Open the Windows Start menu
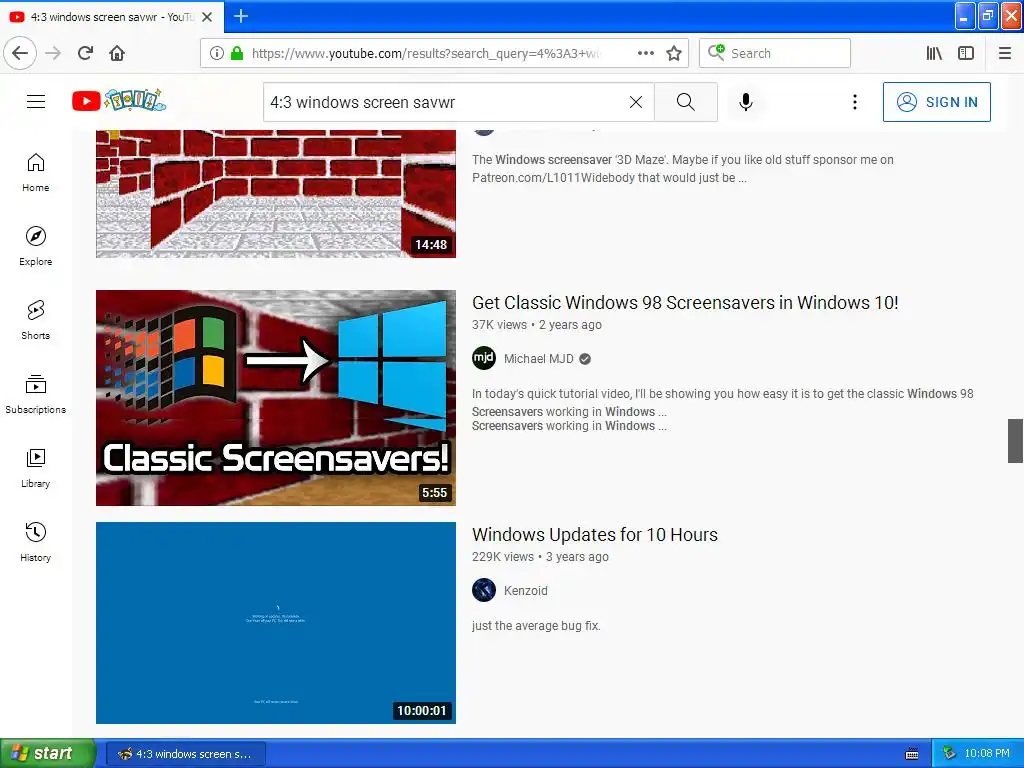Image resolution: width=1024 pixels, height=768 pixels. coord(47,753)
